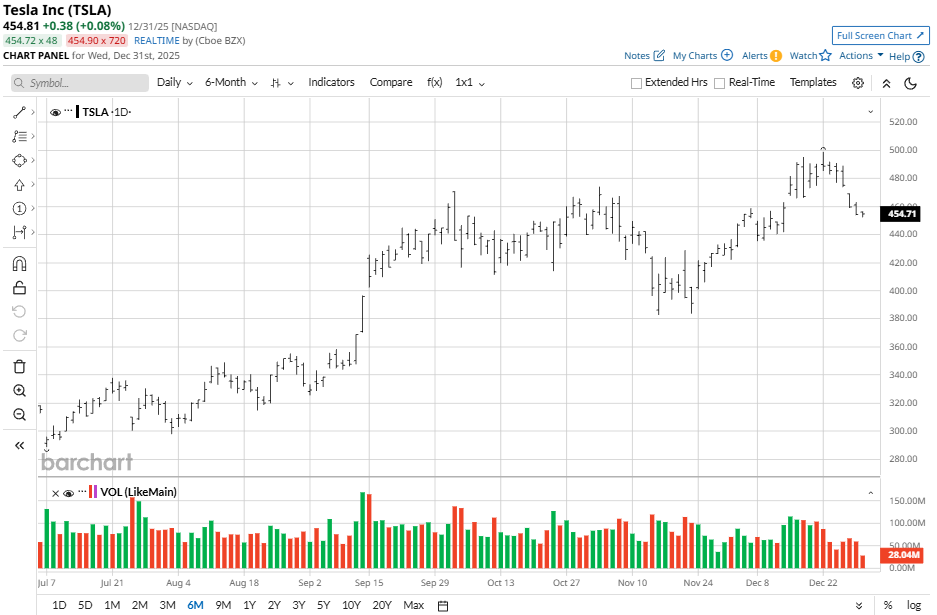Viewport: 937px width, 615px height.
Task: Expand the shapes tool submenu arrow
Action: 33,160
